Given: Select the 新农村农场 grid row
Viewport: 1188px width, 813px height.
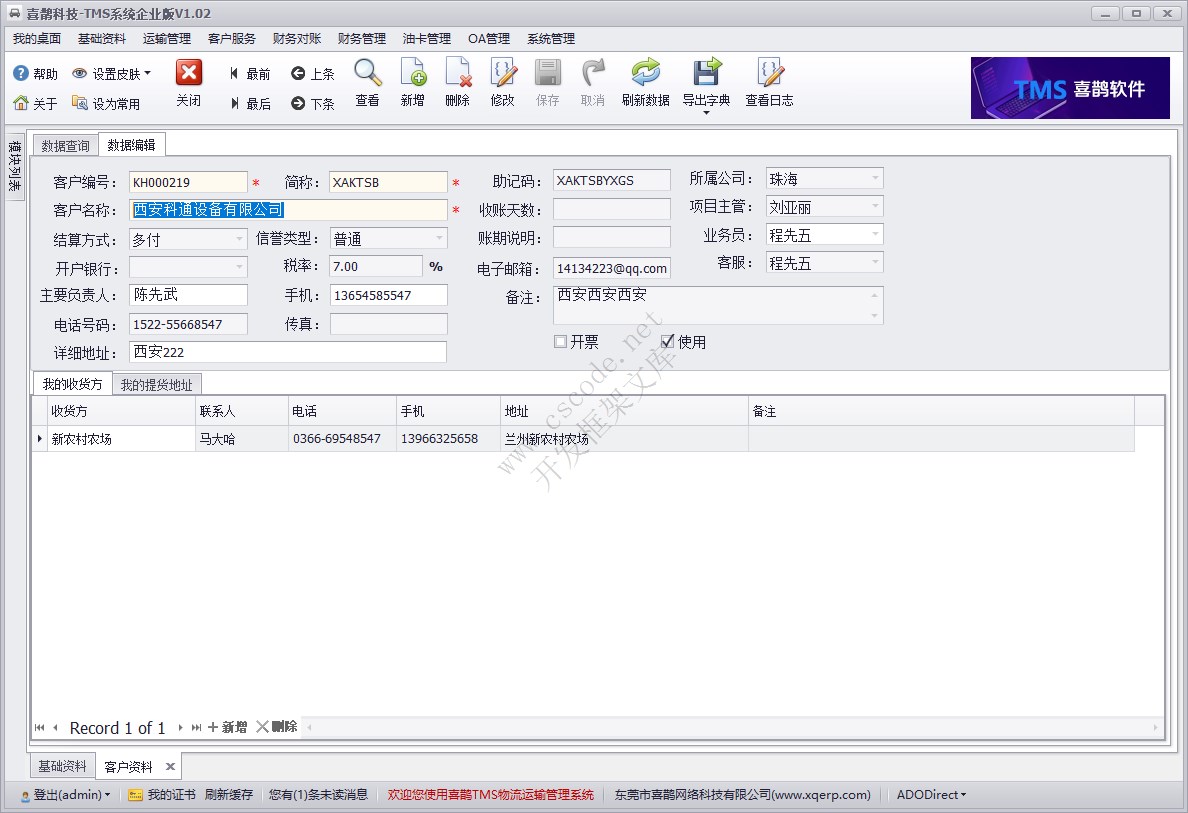Looking at the screenshot, I should [x=583, y=439].
